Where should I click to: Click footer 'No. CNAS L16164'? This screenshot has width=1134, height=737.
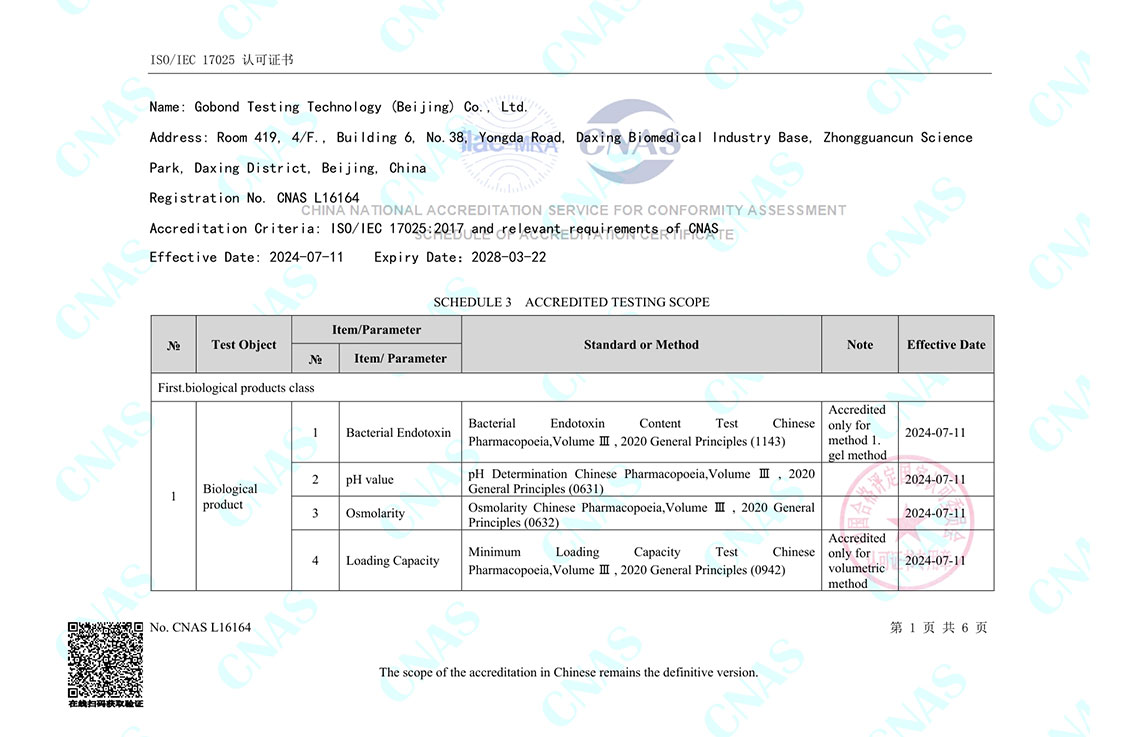tap(200, 627)
